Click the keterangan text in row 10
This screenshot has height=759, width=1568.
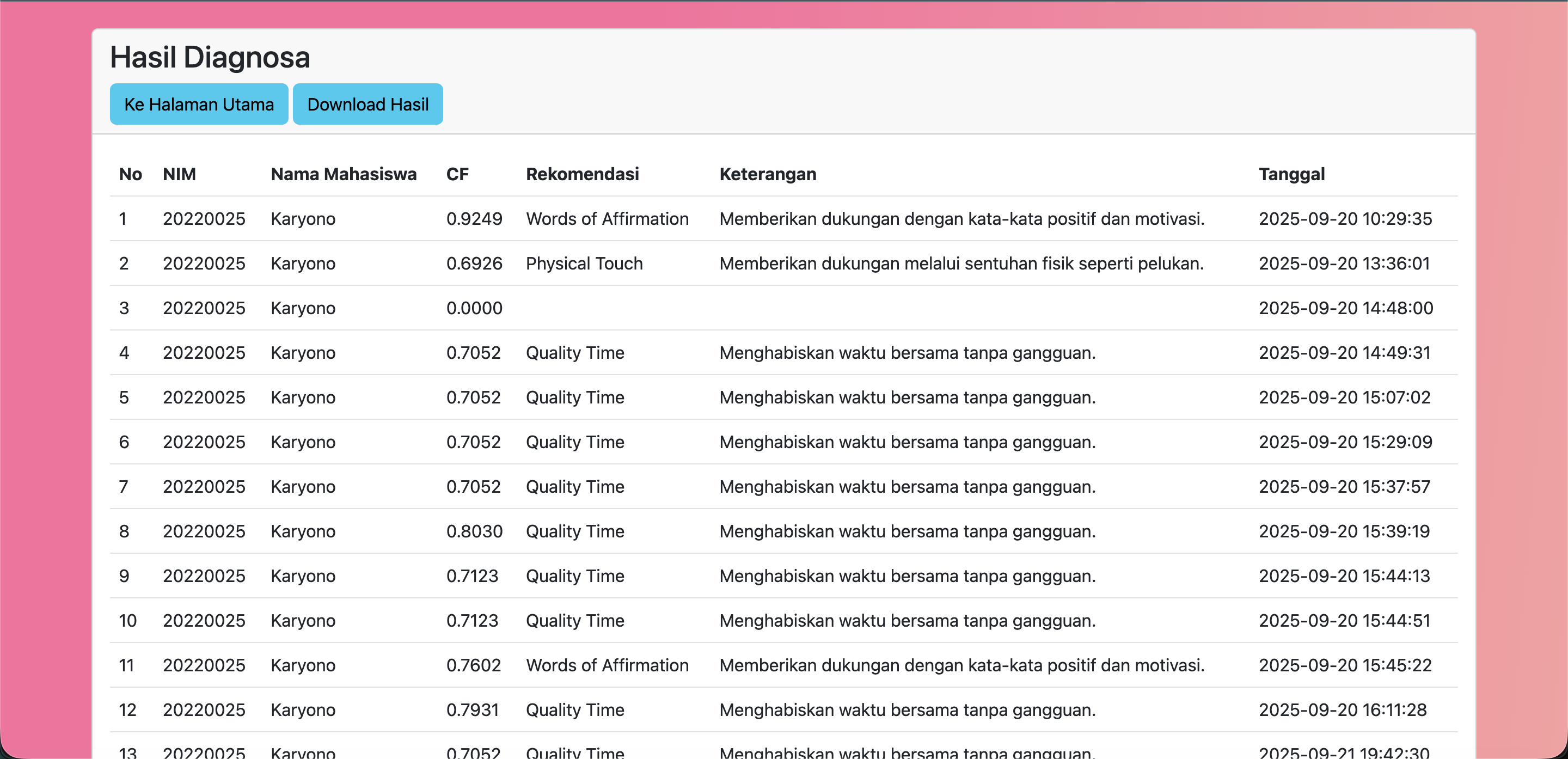tap(907, 620)
